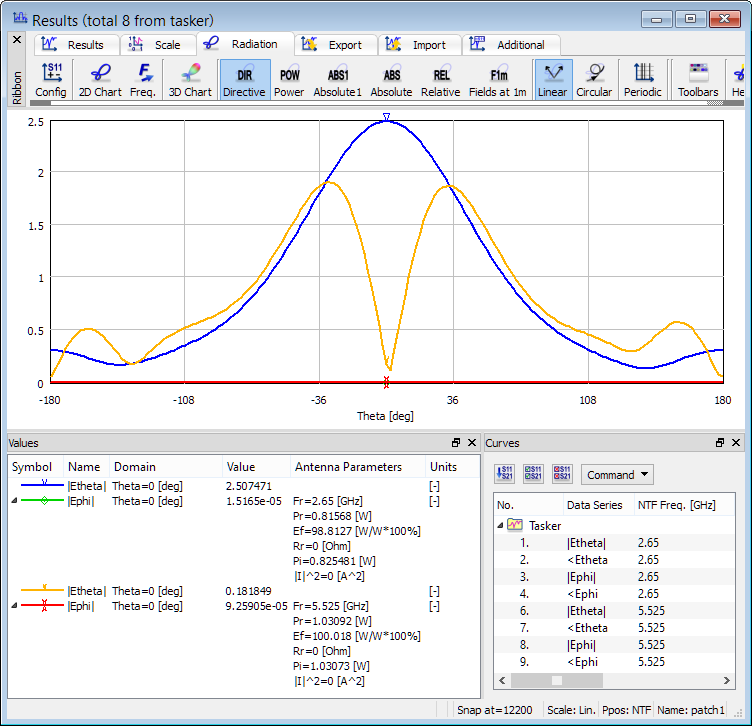Open the Command dropdown

tap(618, 475)
